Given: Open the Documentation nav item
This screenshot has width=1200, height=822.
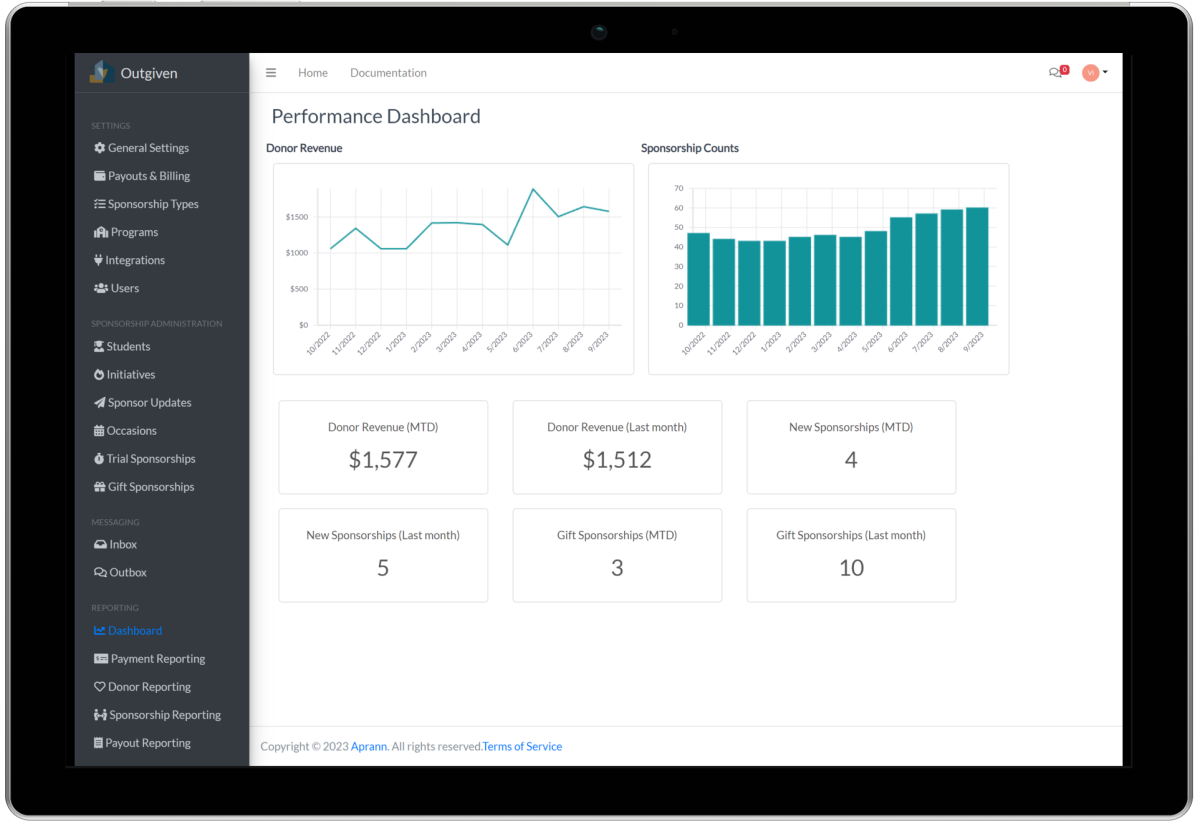Looking at the screenshot, I should 388,73.
